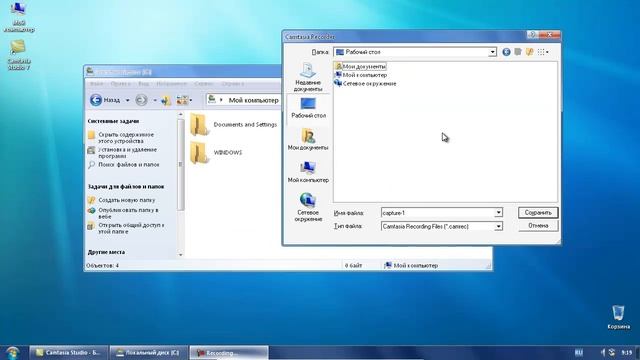This screenshot has height=360, width=640.
Task: Select Сетевое окружение in the file list
Action: (365, 83)
